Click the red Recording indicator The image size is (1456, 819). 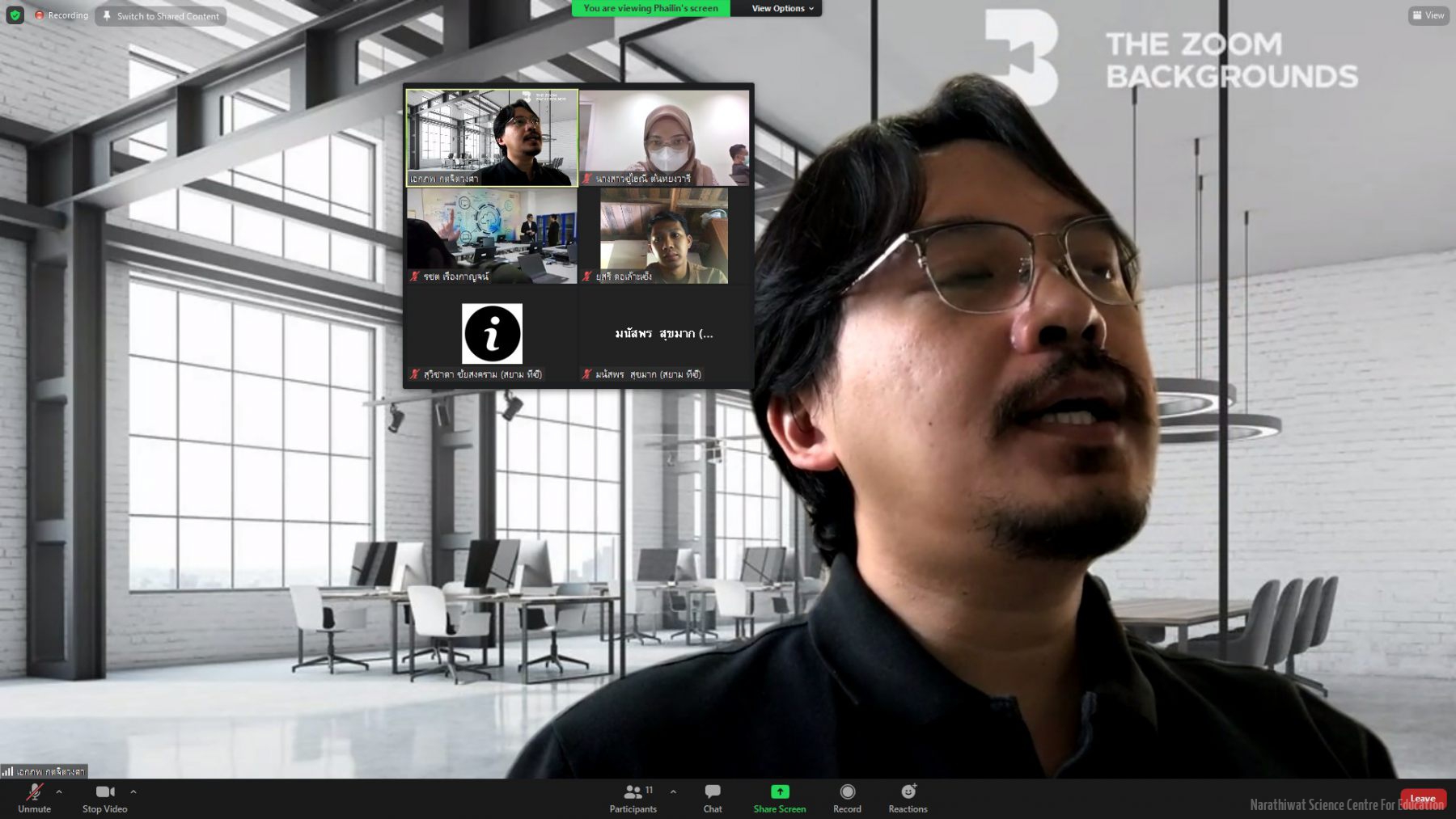pos(61,15)
